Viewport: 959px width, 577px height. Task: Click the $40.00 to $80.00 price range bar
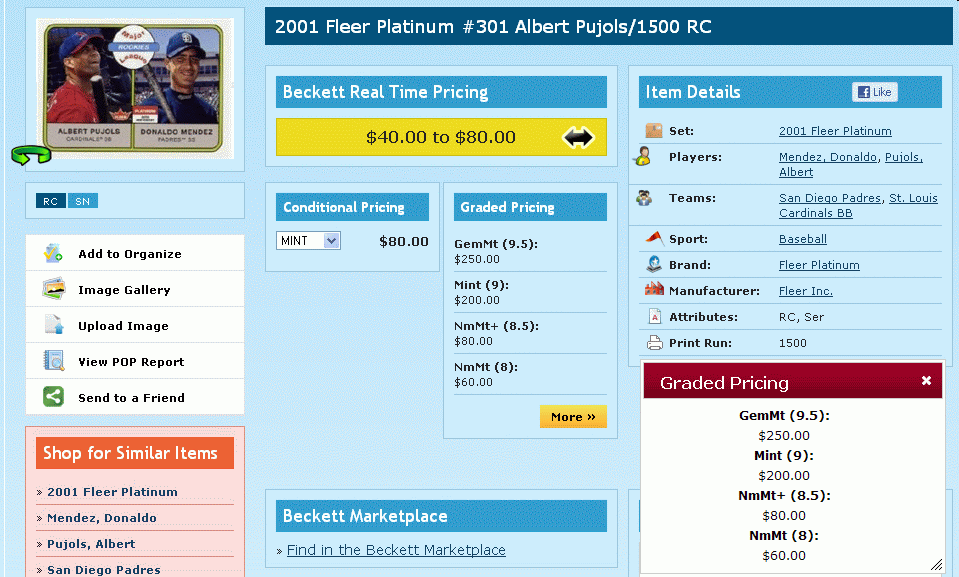point(441,137)
